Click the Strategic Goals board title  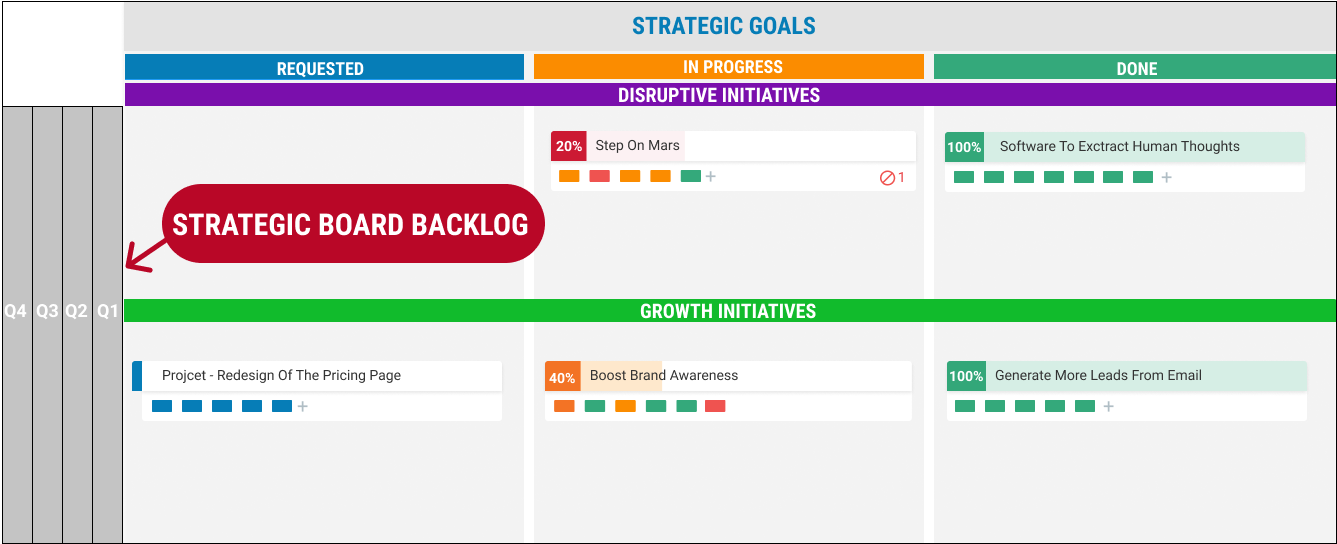point(724,26)
